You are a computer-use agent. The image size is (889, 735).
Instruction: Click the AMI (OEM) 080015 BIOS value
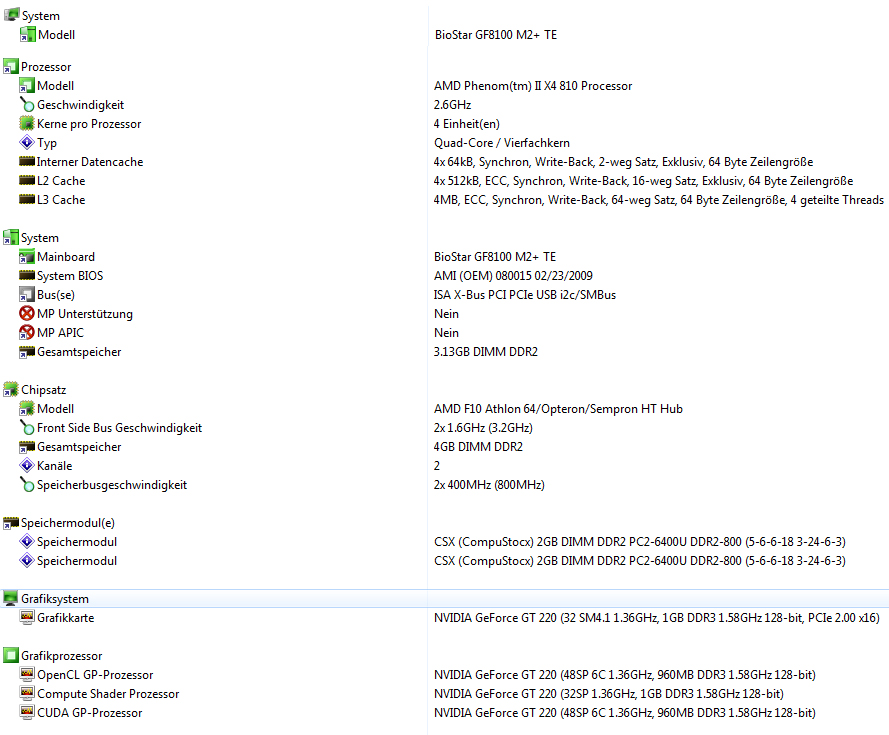click(x=513, y=276)
